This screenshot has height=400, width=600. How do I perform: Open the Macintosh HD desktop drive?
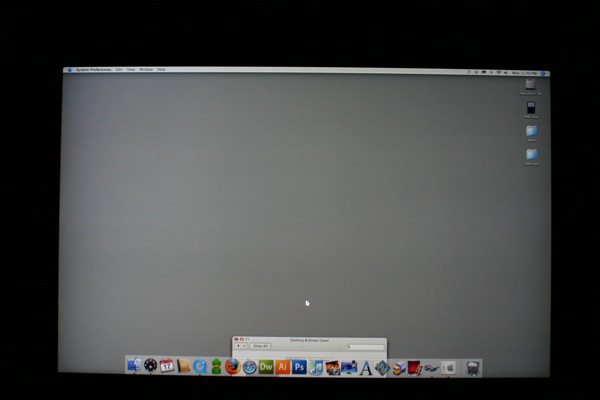click(x=531, y=84)
